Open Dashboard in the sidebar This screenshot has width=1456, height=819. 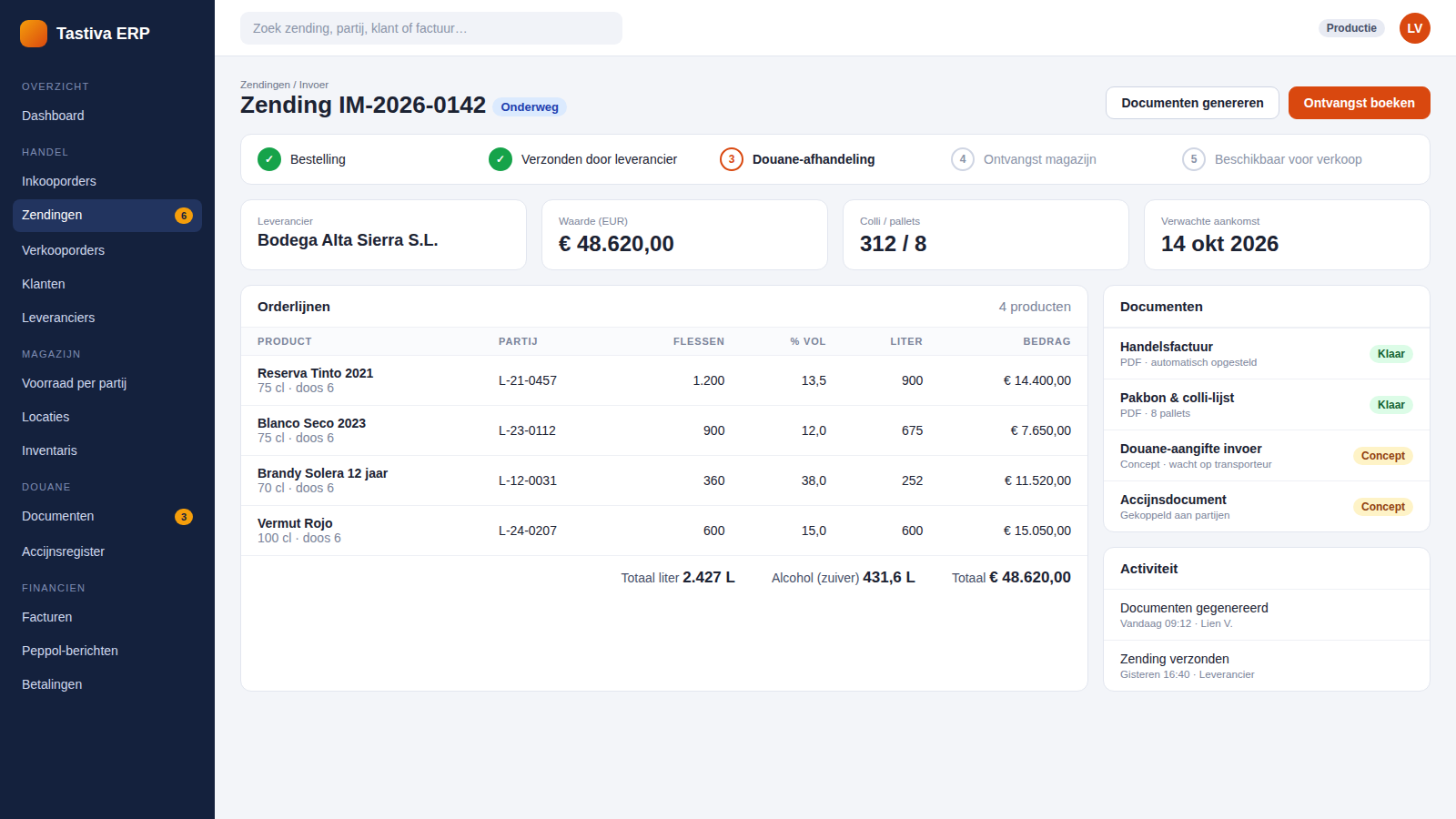(x=107, y=116)
